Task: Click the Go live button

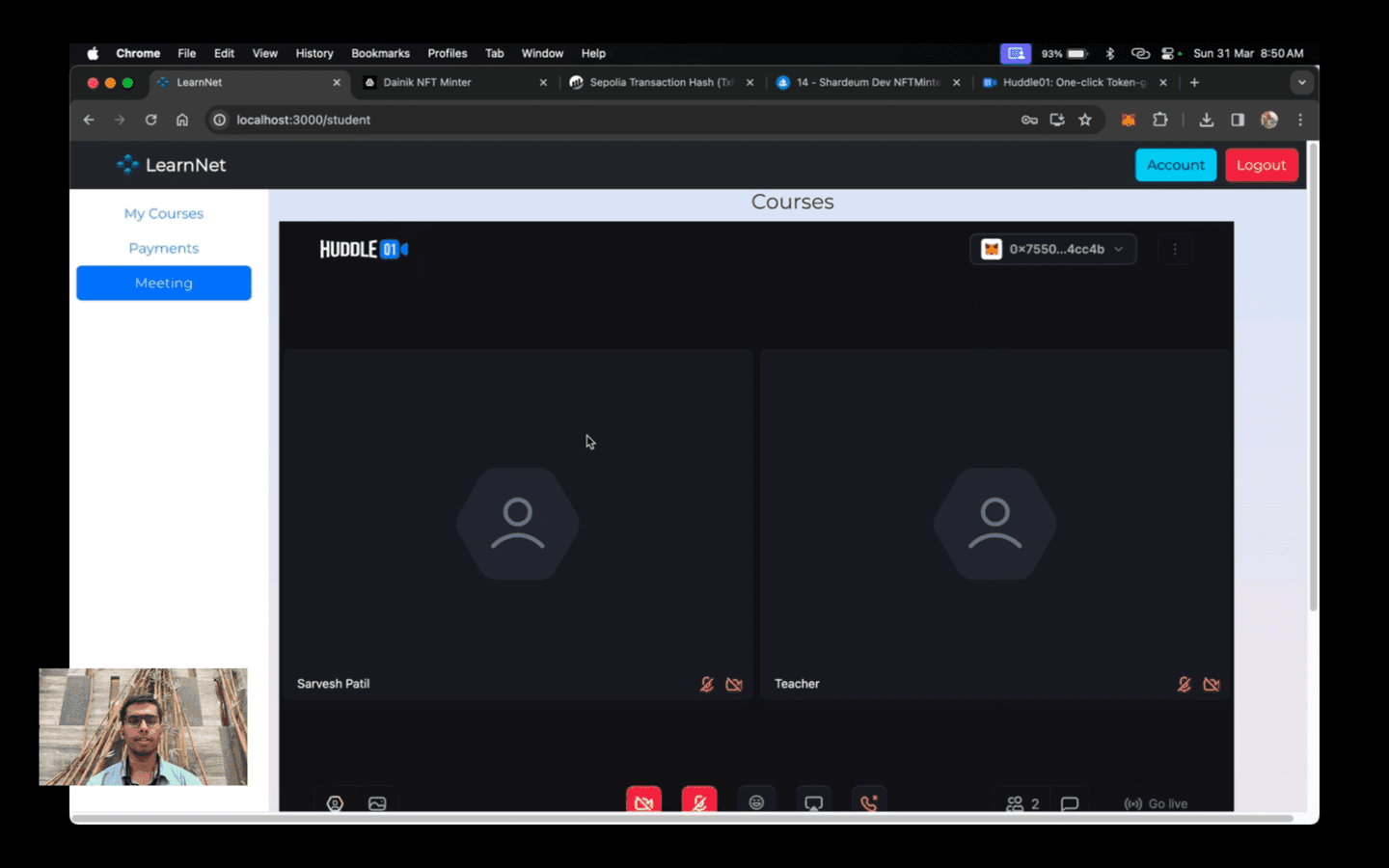Action: (x=1156, y=803)
